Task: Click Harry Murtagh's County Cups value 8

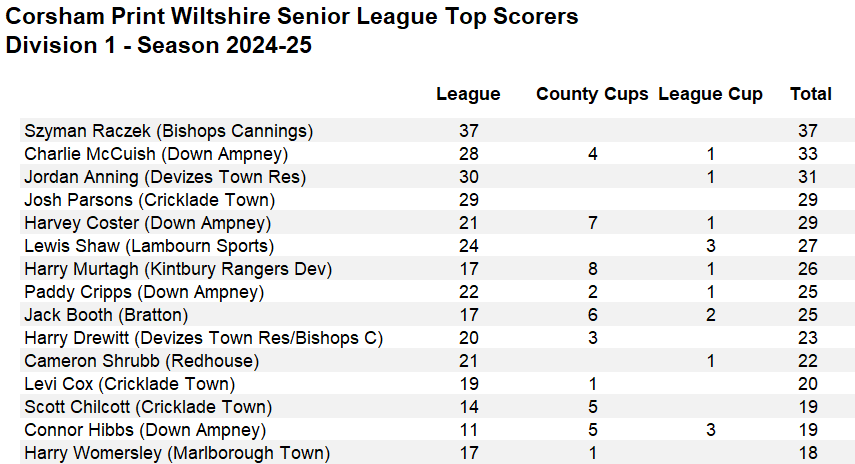Action: click(x=593, y=269)
